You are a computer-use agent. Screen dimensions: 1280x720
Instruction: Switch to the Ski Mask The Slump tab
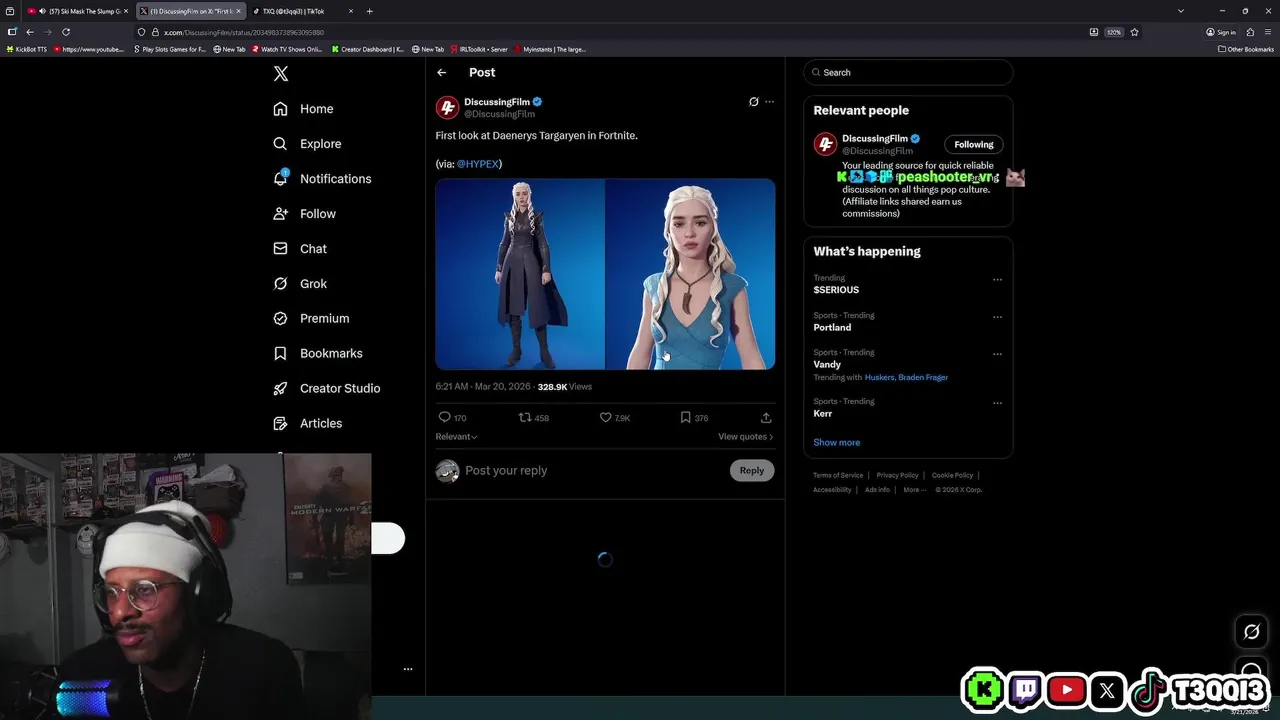click(x=78, y=11)
